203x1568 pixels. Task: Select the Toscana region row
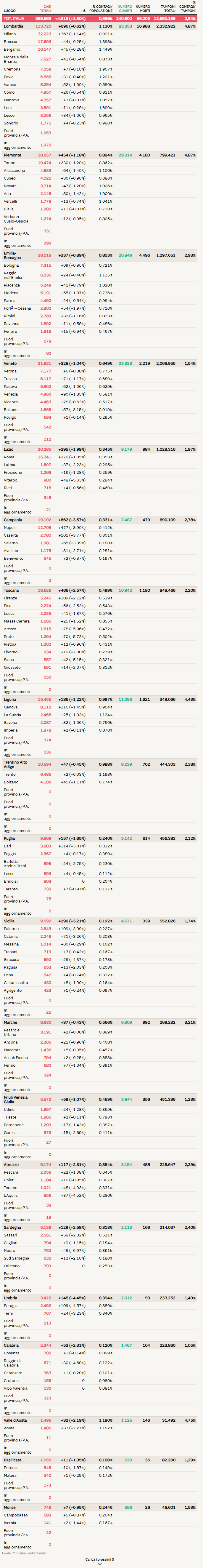tap(11, 591)
